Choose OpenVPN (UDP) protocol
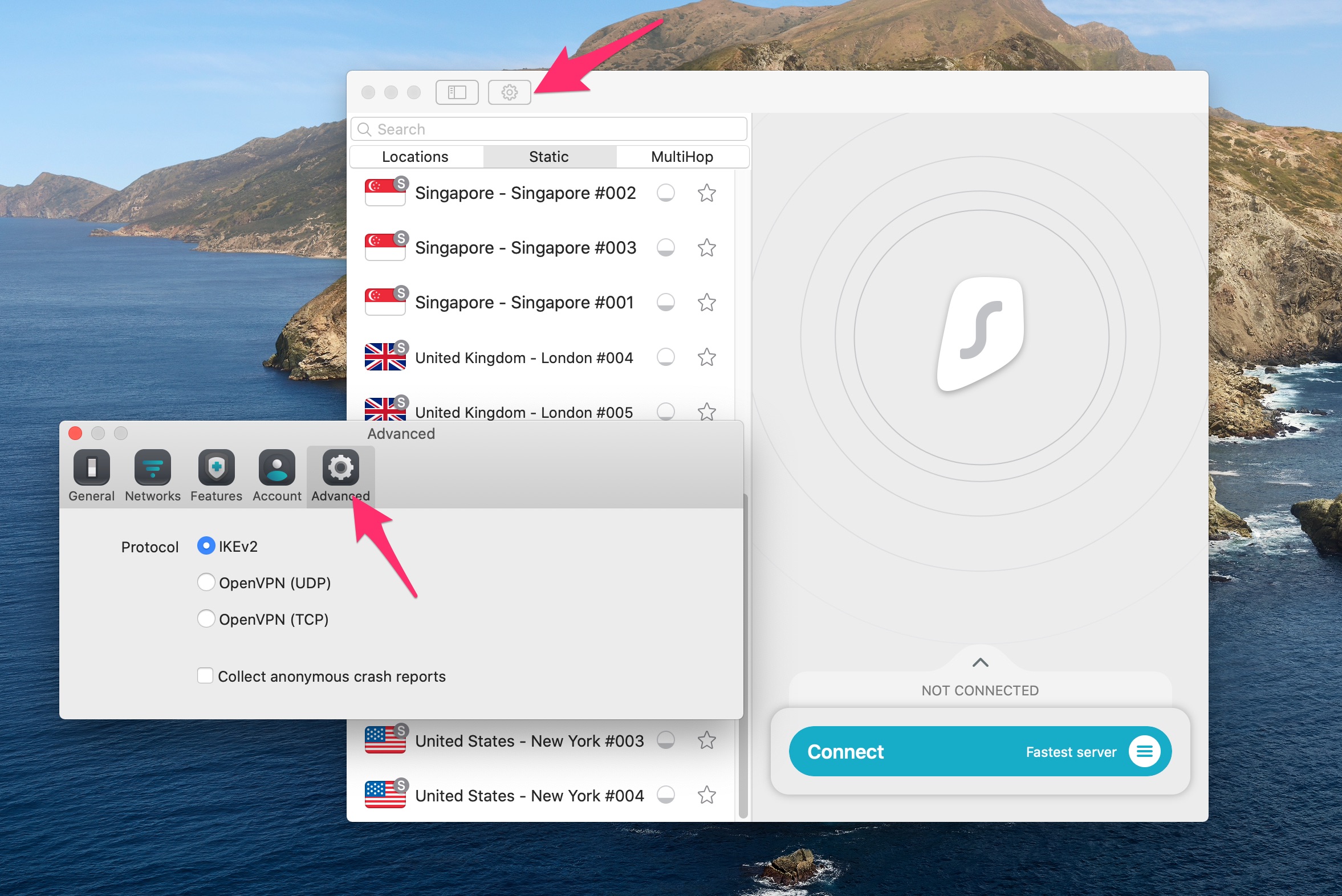 click(x=206, y=583)
